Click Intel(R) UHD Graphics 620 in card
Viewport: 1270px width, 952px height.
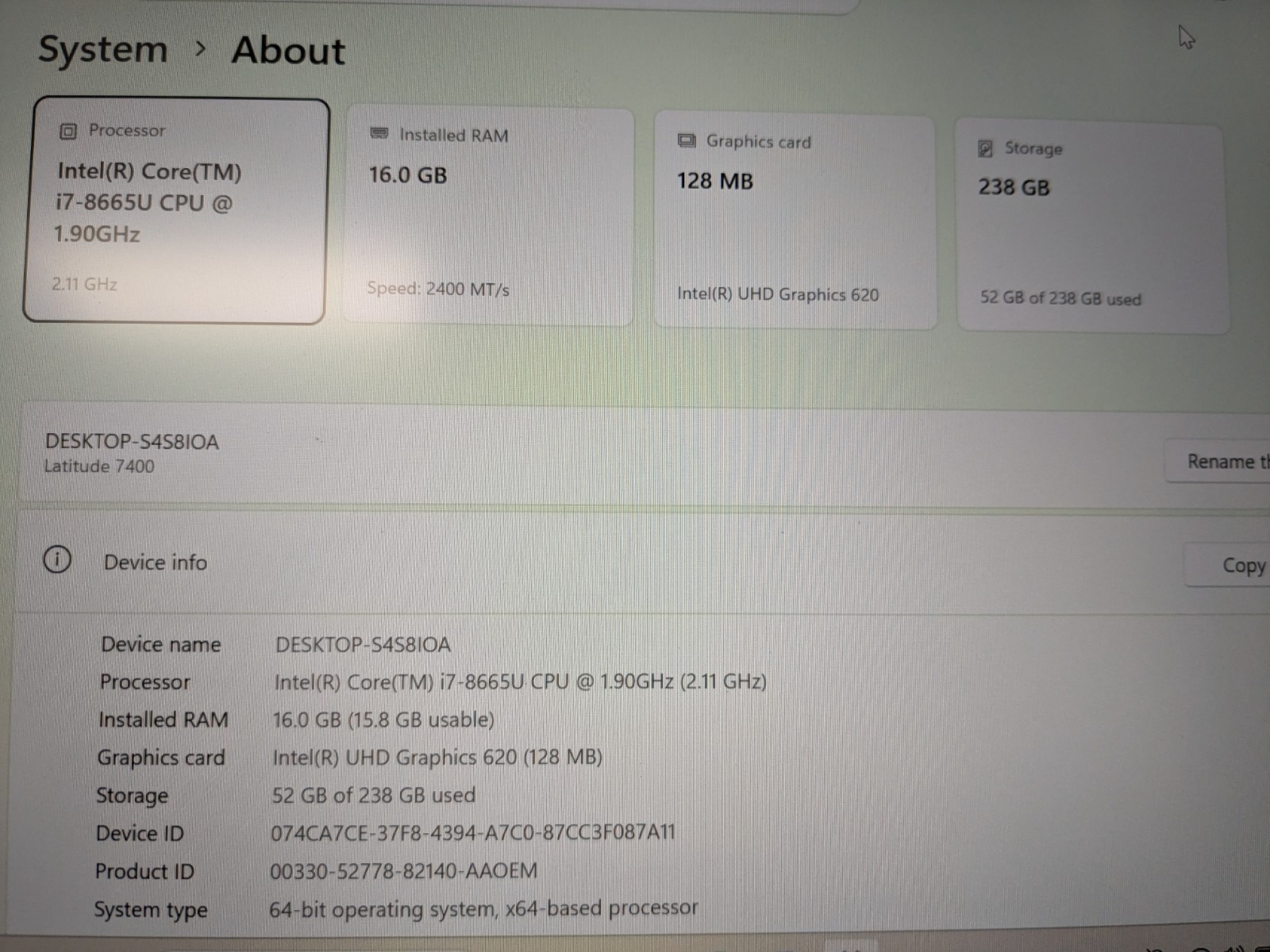point(778,294)
